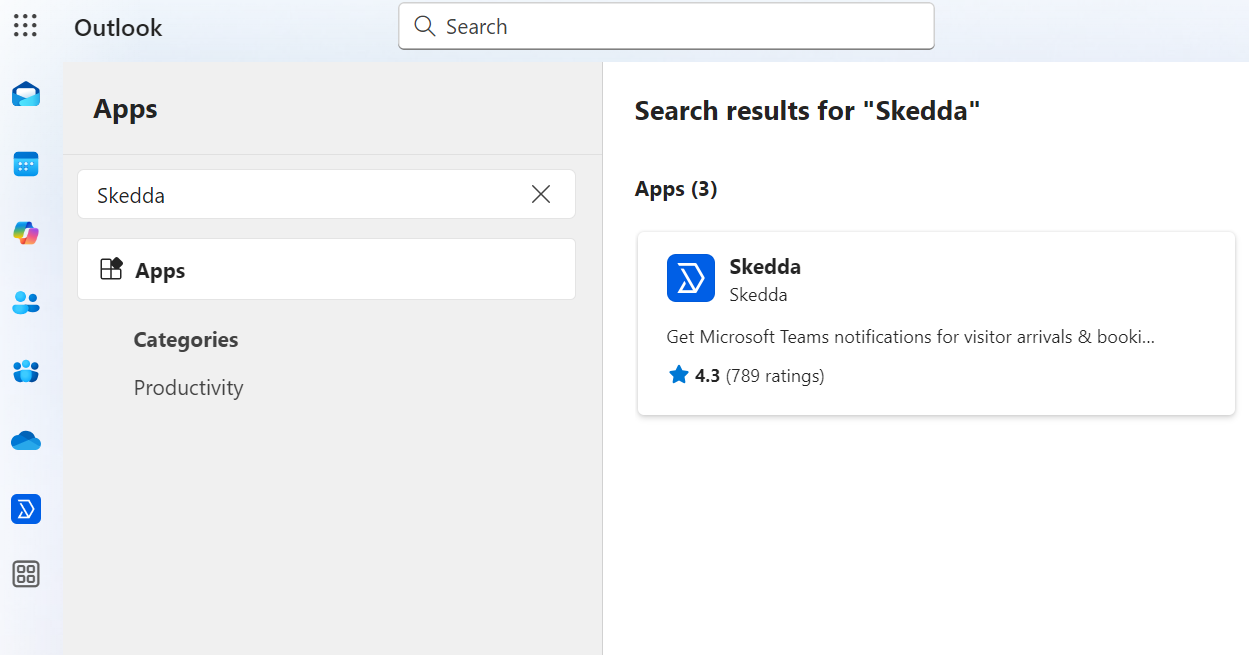Open the Calendar icon in sidebar
Viewport: 1249px width, 655px height.
26,165
